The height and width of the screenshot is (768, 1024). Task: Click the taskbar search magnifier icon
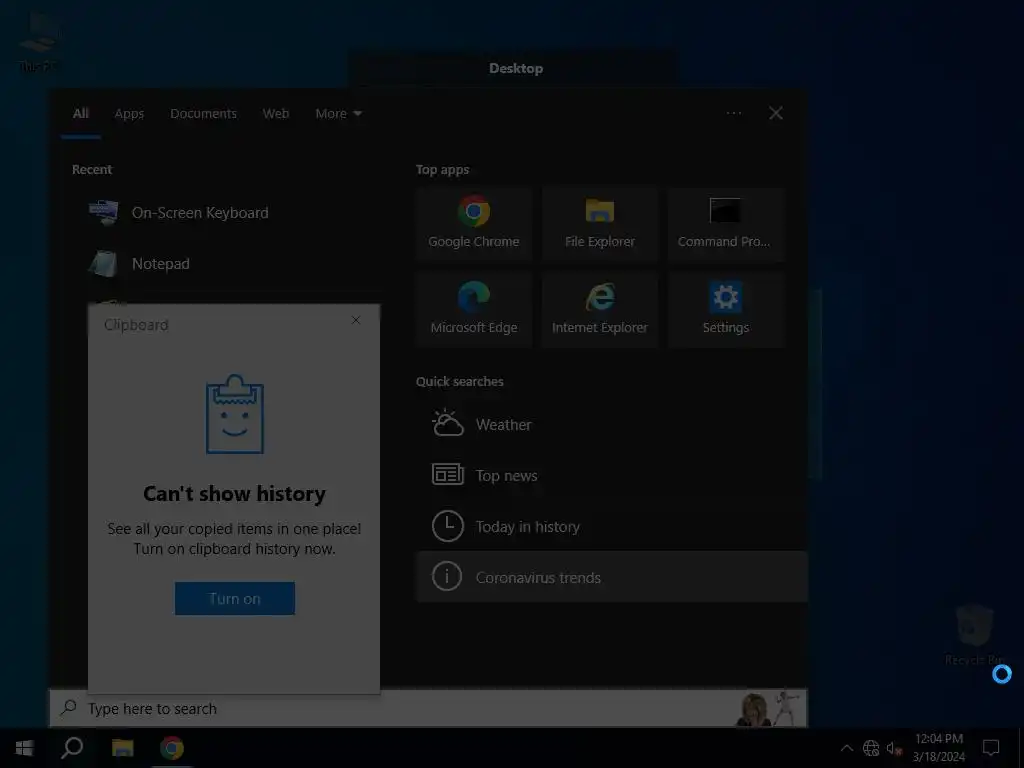[72, 748]
